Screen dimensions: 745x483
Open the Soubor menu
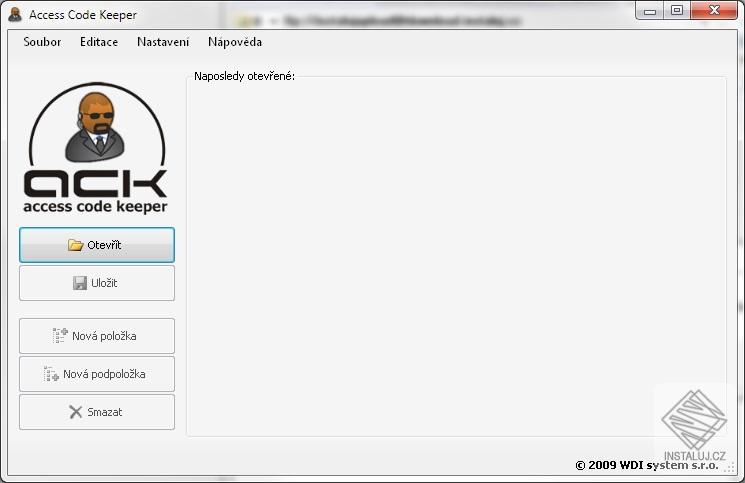point(42,42)
